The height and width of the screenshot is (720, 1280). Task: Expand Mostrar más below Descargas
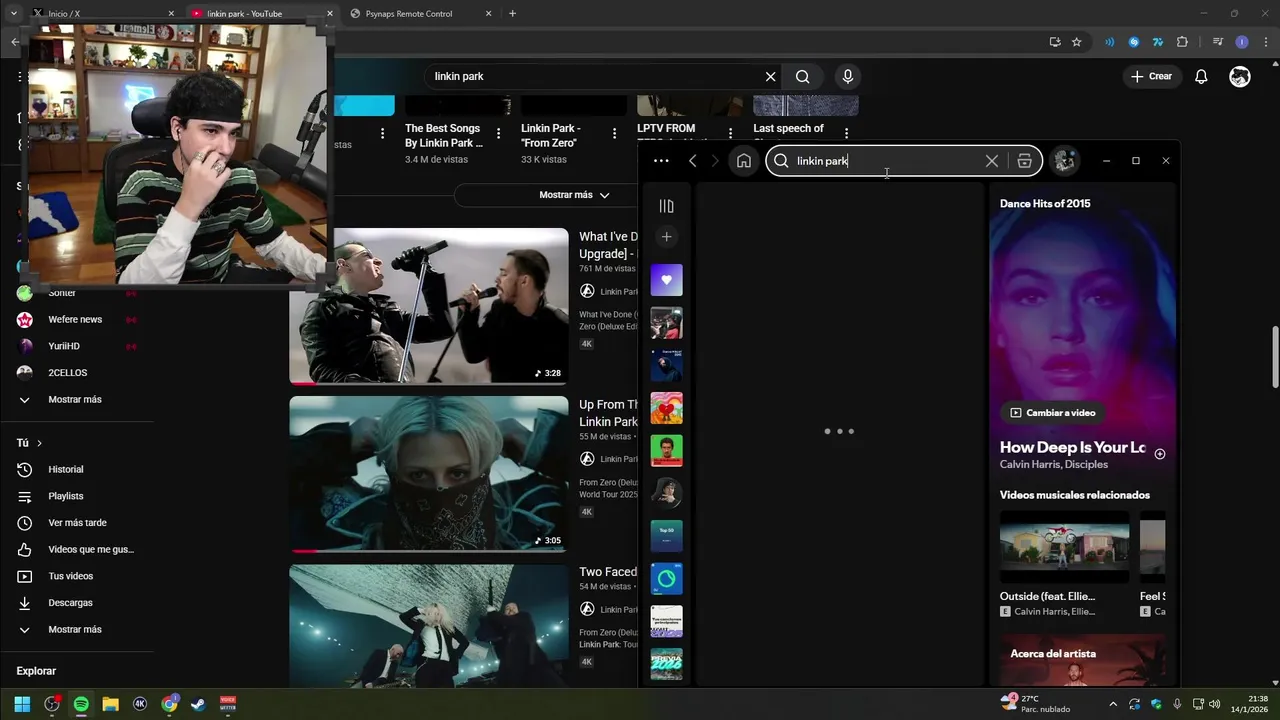(75, 630)
